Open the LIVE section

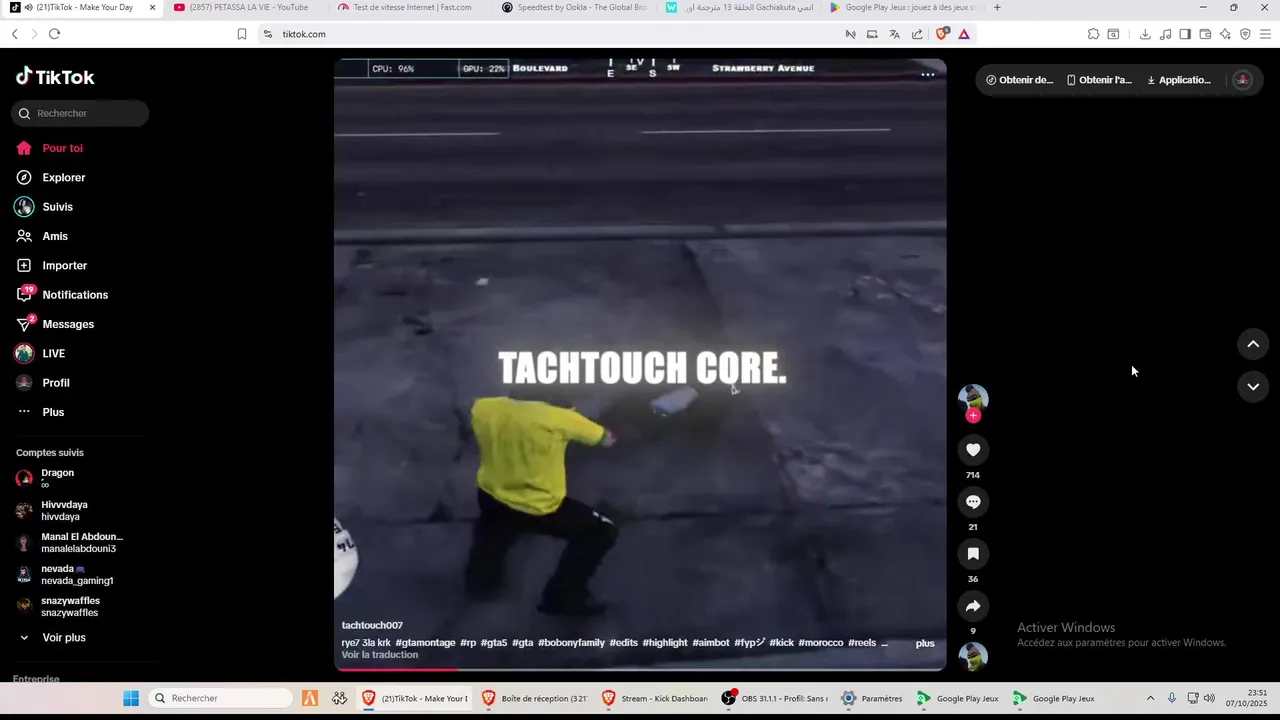pos(53,353)
